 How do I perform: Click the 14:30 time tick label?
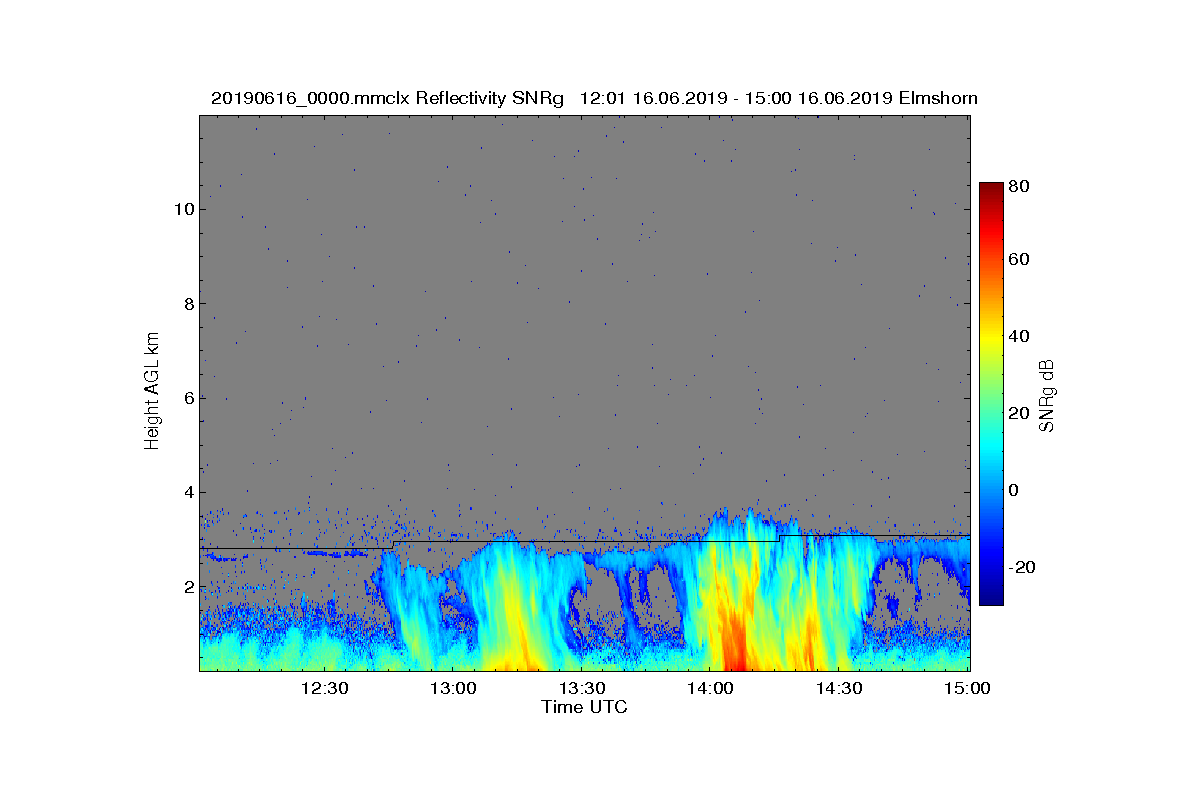click(839, 689)
